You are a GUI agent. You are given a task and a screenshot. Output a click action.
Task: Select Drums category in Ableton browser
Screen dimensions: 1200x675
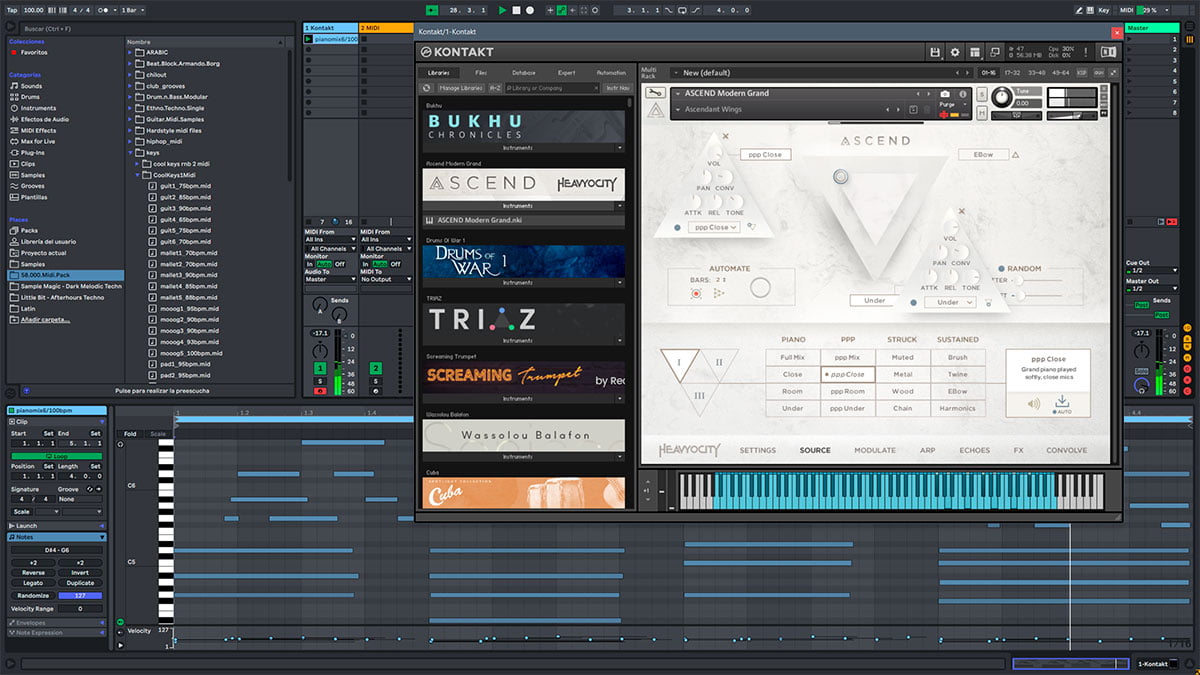(31, 97)
